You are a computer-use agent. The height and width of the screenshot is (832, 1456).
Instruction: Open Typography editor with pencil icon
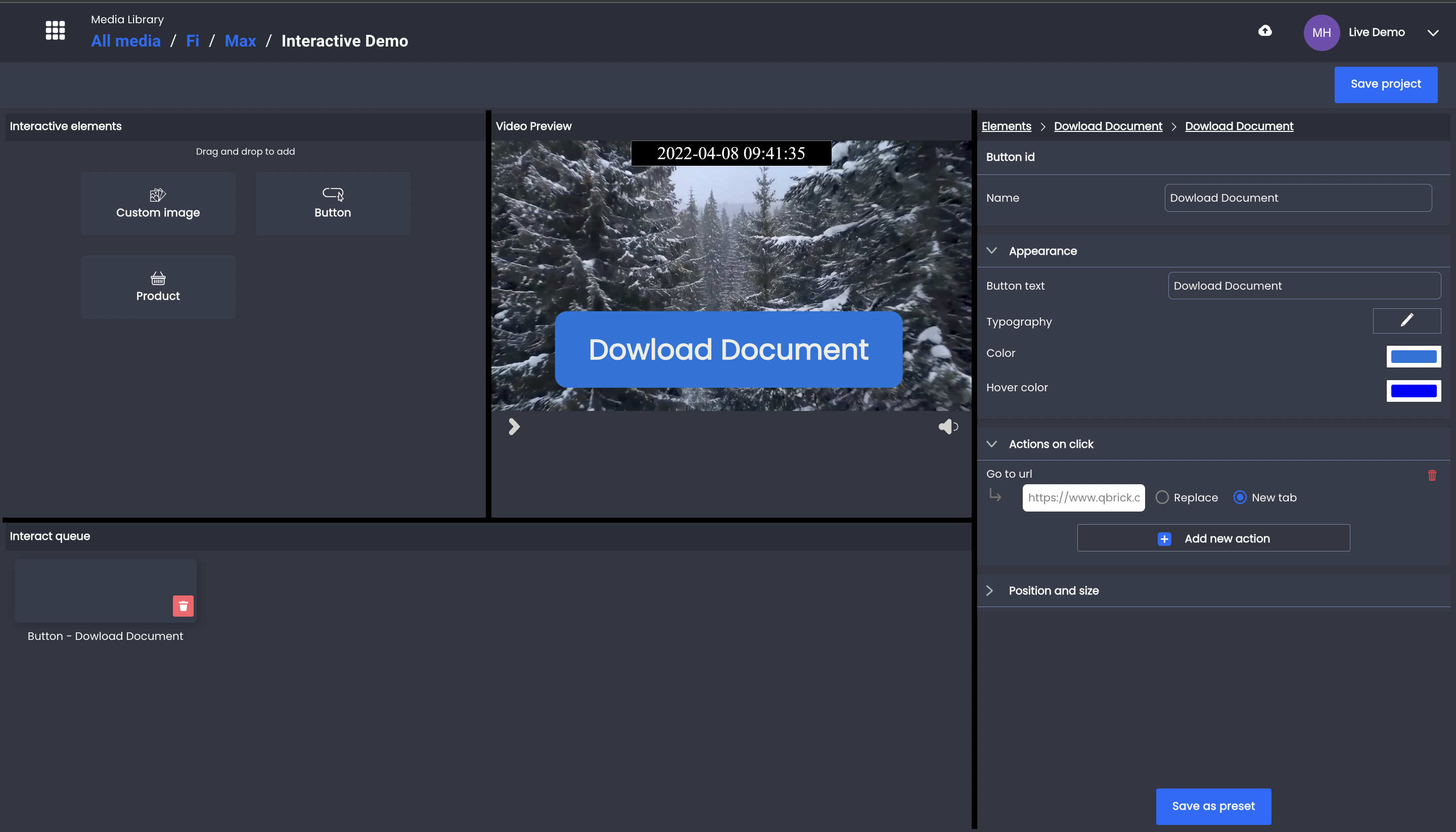(x=1406, y=320)
